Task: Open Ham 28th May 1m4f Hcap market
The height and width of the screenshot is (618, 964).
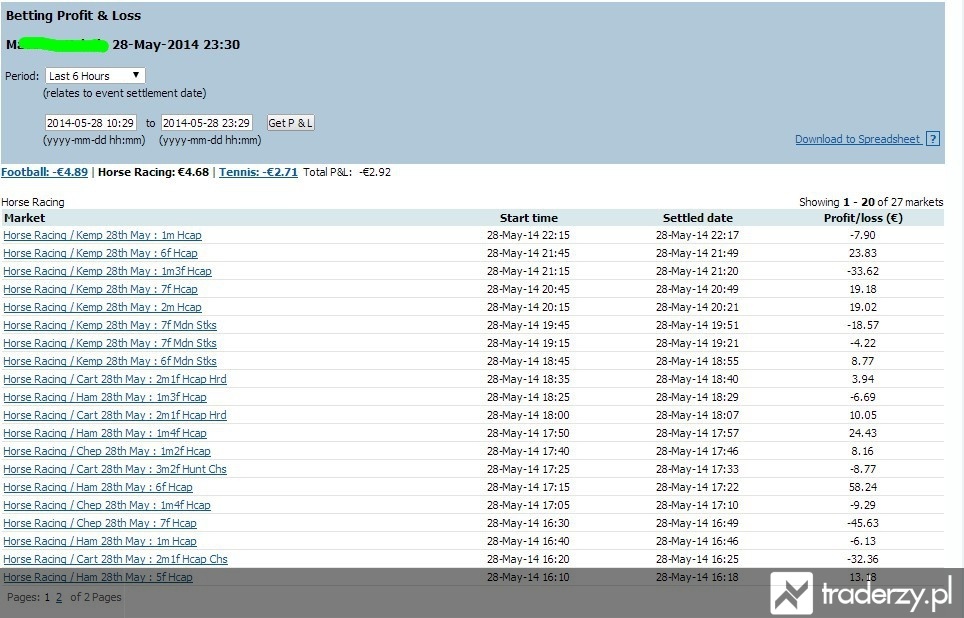Action: [105, 433]
